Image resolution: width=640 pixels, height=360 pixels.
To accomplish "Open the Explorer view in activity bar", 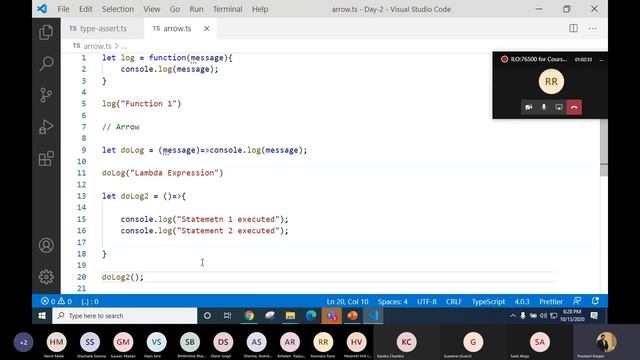I will (46, 32).
